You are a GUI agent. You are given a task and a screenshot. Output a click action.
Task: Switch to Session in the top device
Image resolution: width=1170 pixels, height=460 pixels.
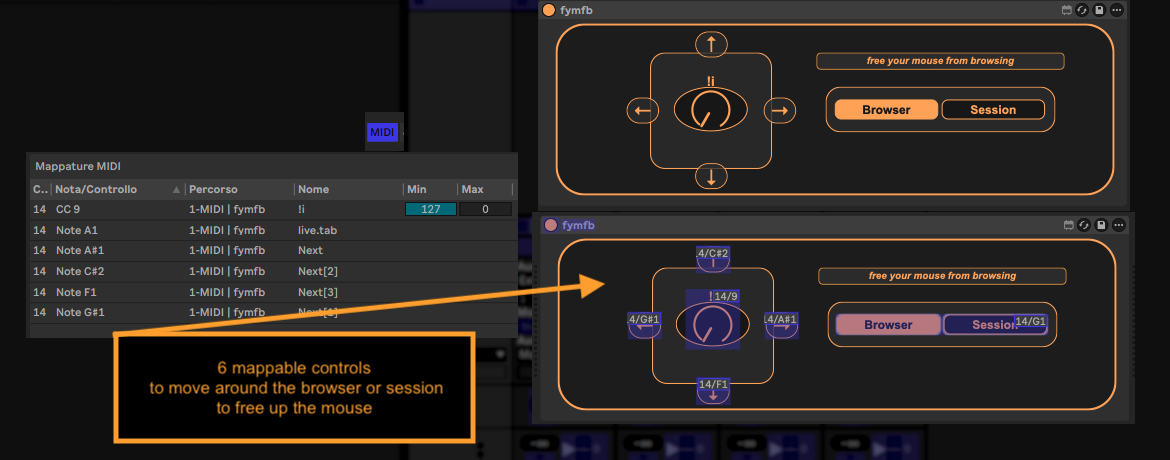993,110
